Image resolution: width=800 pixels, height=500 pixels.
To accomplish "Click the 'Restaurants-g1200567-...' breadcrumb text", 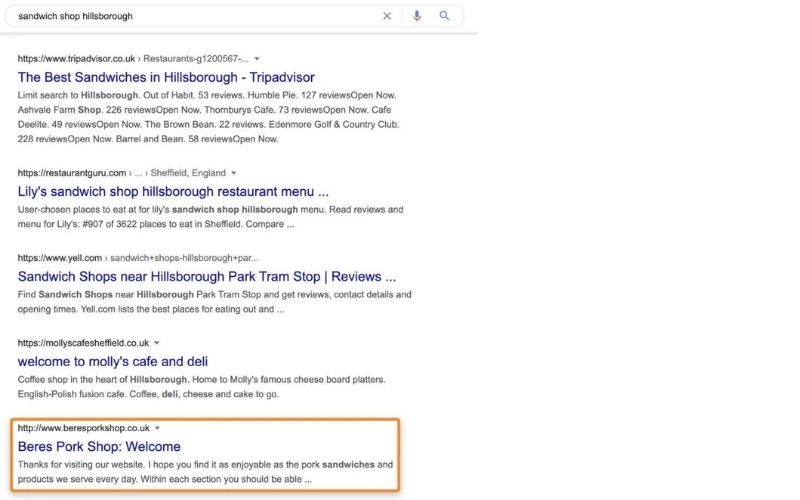I will tap(196, 59).
